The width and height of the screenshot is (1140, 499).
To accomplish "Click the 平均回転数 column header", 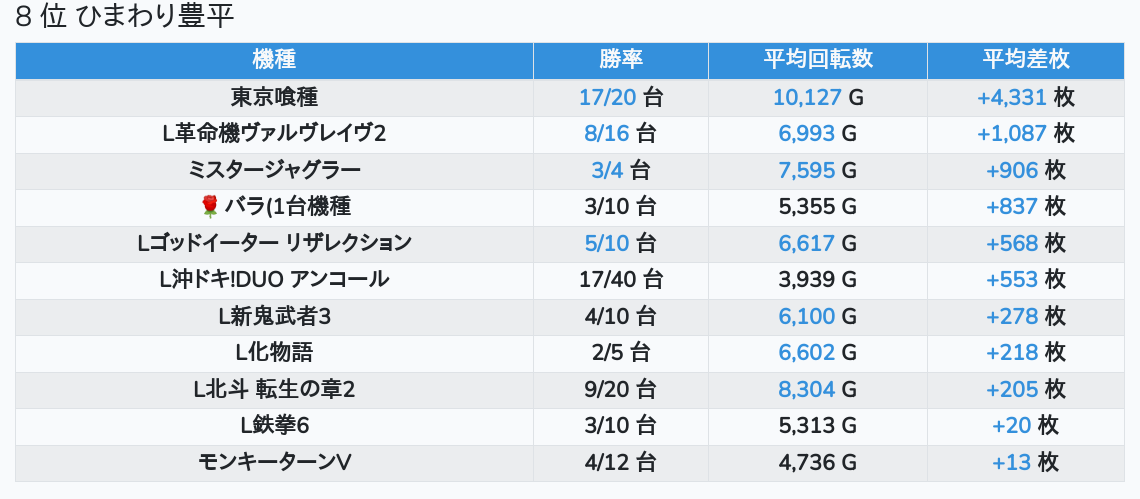I will [x=817, y=60].
